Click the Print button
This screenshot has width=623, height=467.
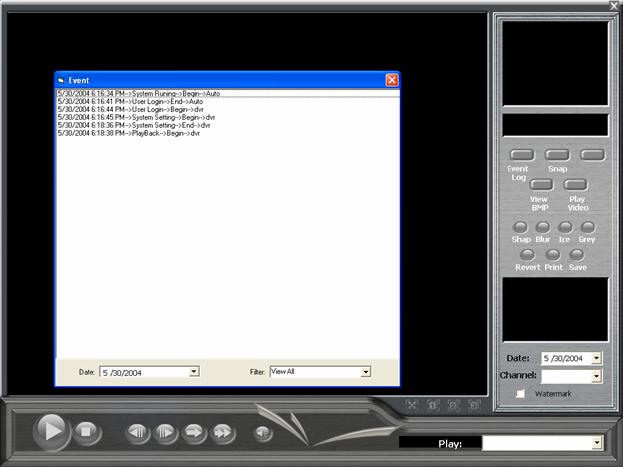(x=553, y=255)
